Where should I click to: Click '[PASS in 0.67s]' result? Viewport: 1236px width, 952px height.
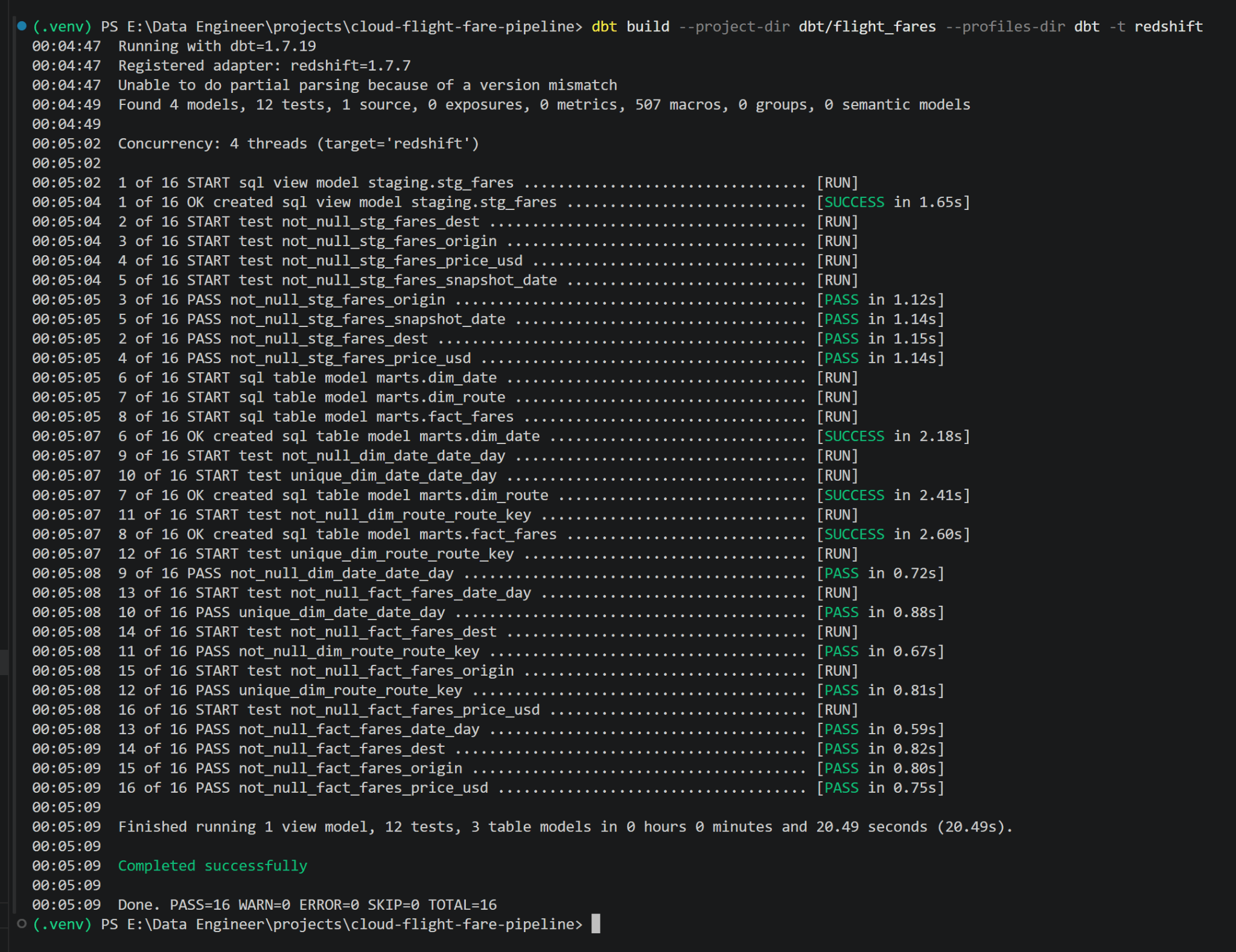[881, 651]
